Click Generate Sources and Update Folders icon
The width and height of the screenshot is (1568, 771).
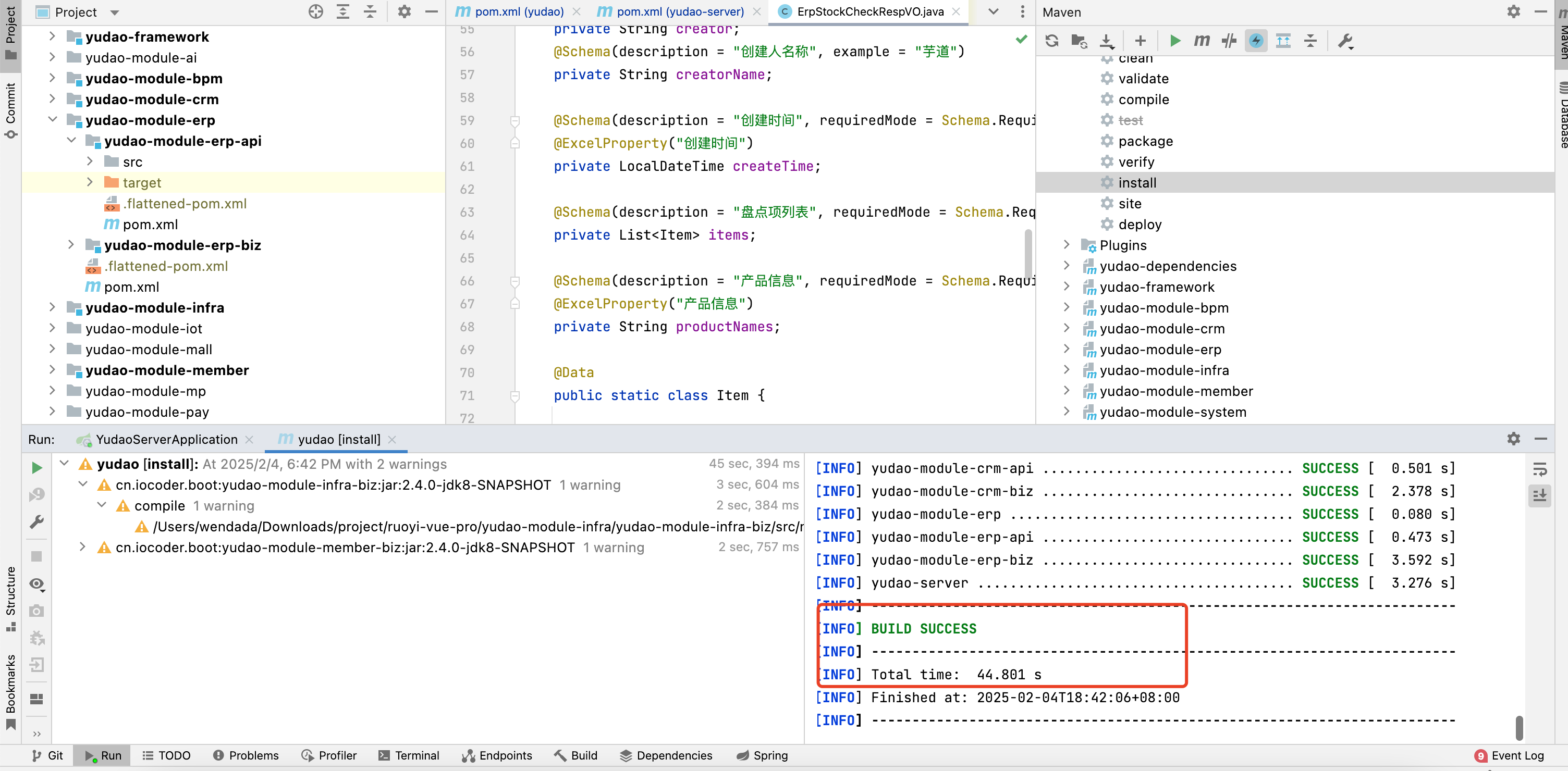pyautogui.click(x=1079, y=41)
